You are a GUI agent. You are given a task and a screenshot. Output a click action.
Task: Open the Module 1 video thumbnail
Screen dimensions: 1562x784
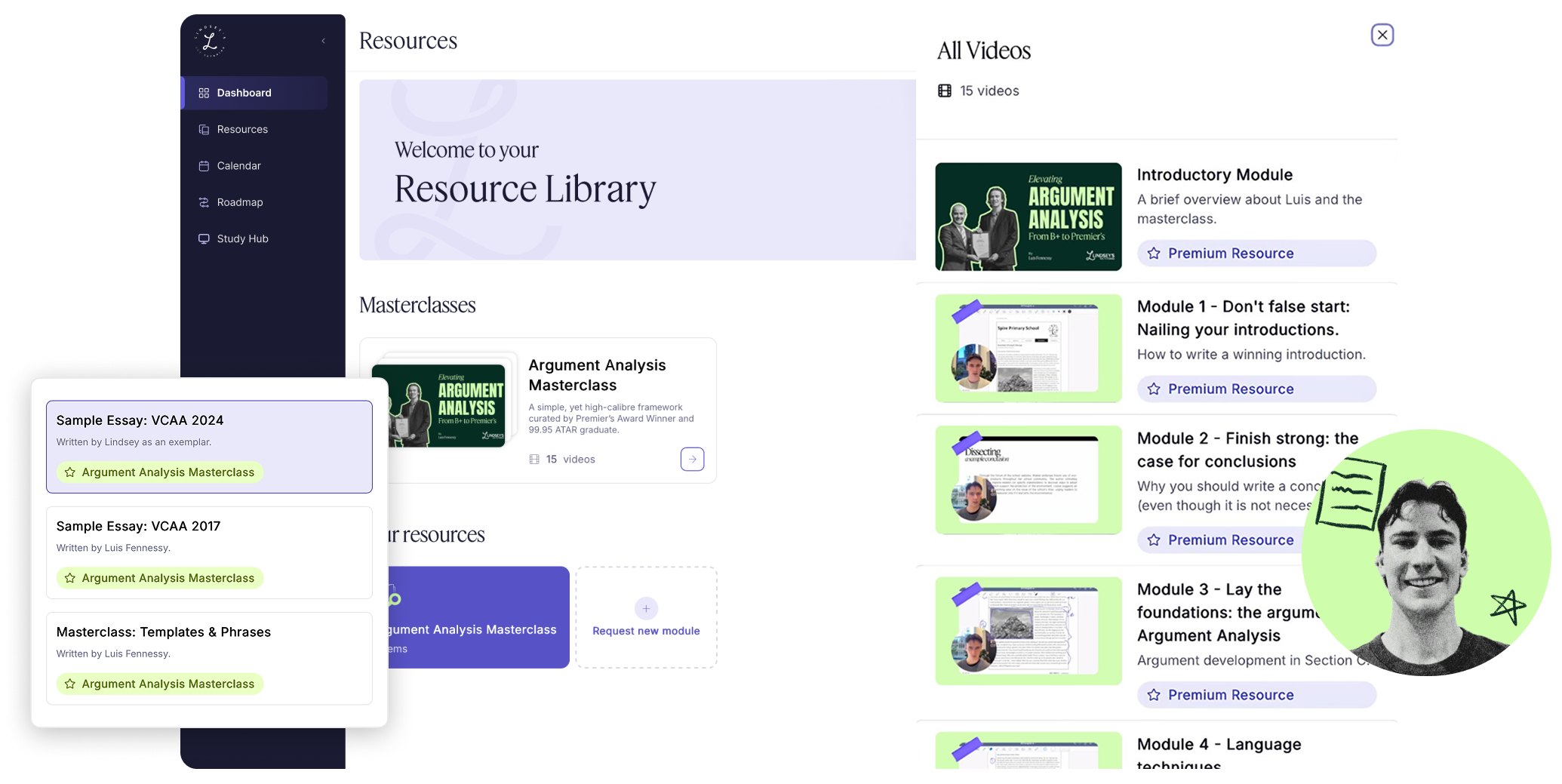[x=1029, y=348]
